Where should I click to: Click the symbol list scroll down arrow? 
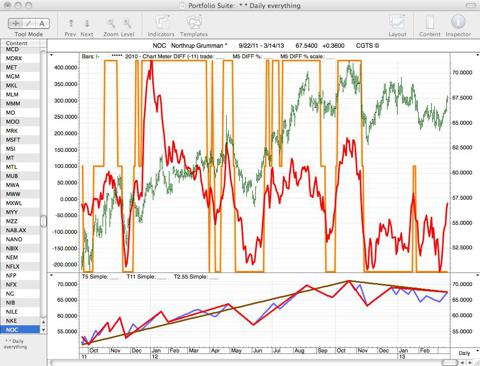pos(43,330)
